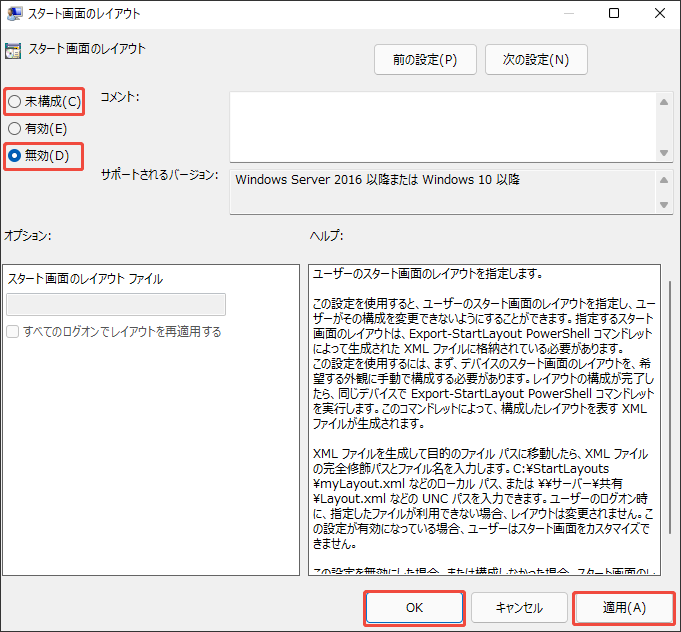Focus the コメント text area

pyautogui.click(x=443, y=127)
